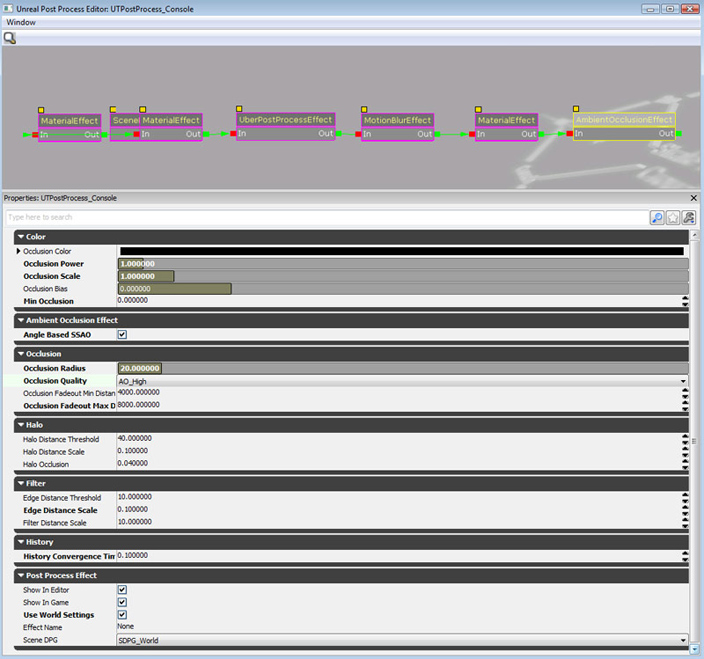Click the History Convergence Time value field
This screenshot has width=704, height=659.
[x=399, y=556]
